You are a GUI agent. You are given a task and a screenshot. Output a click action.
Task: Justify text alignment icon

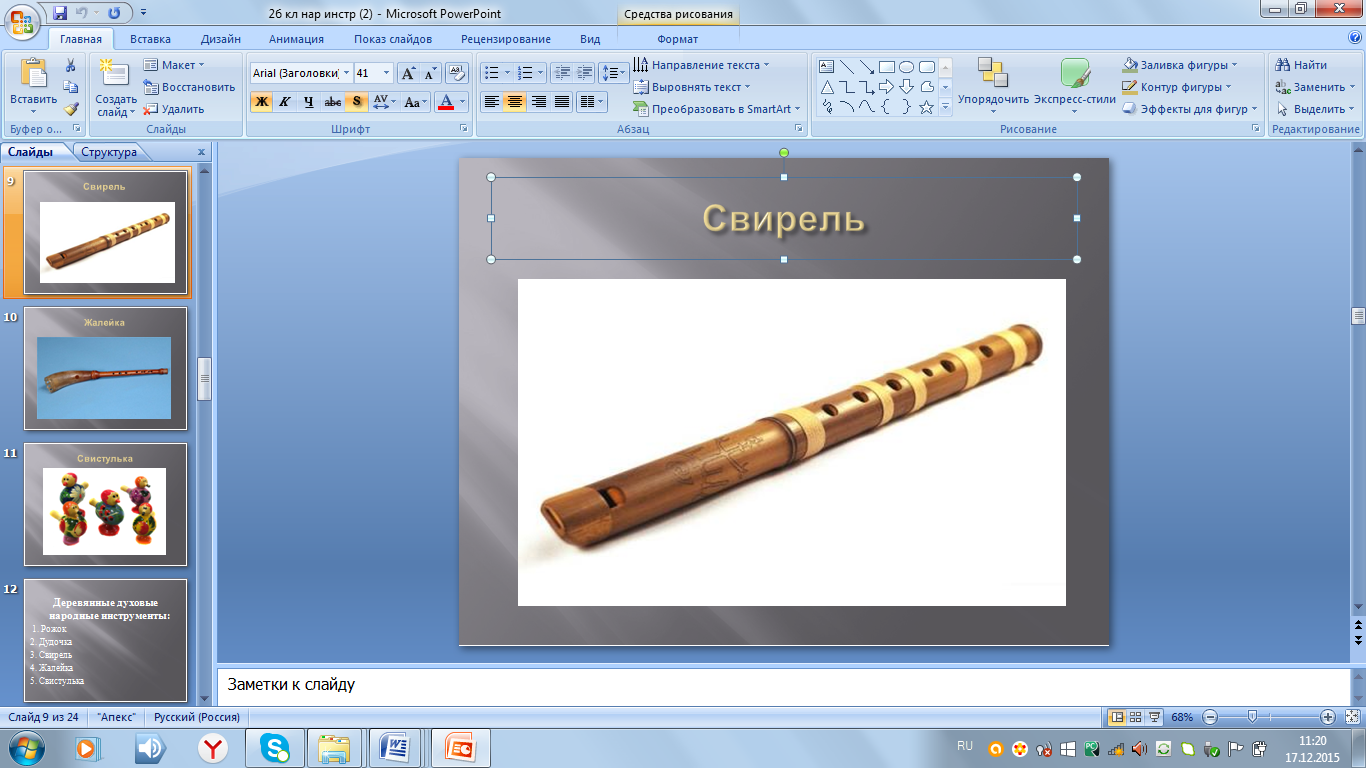561,101
